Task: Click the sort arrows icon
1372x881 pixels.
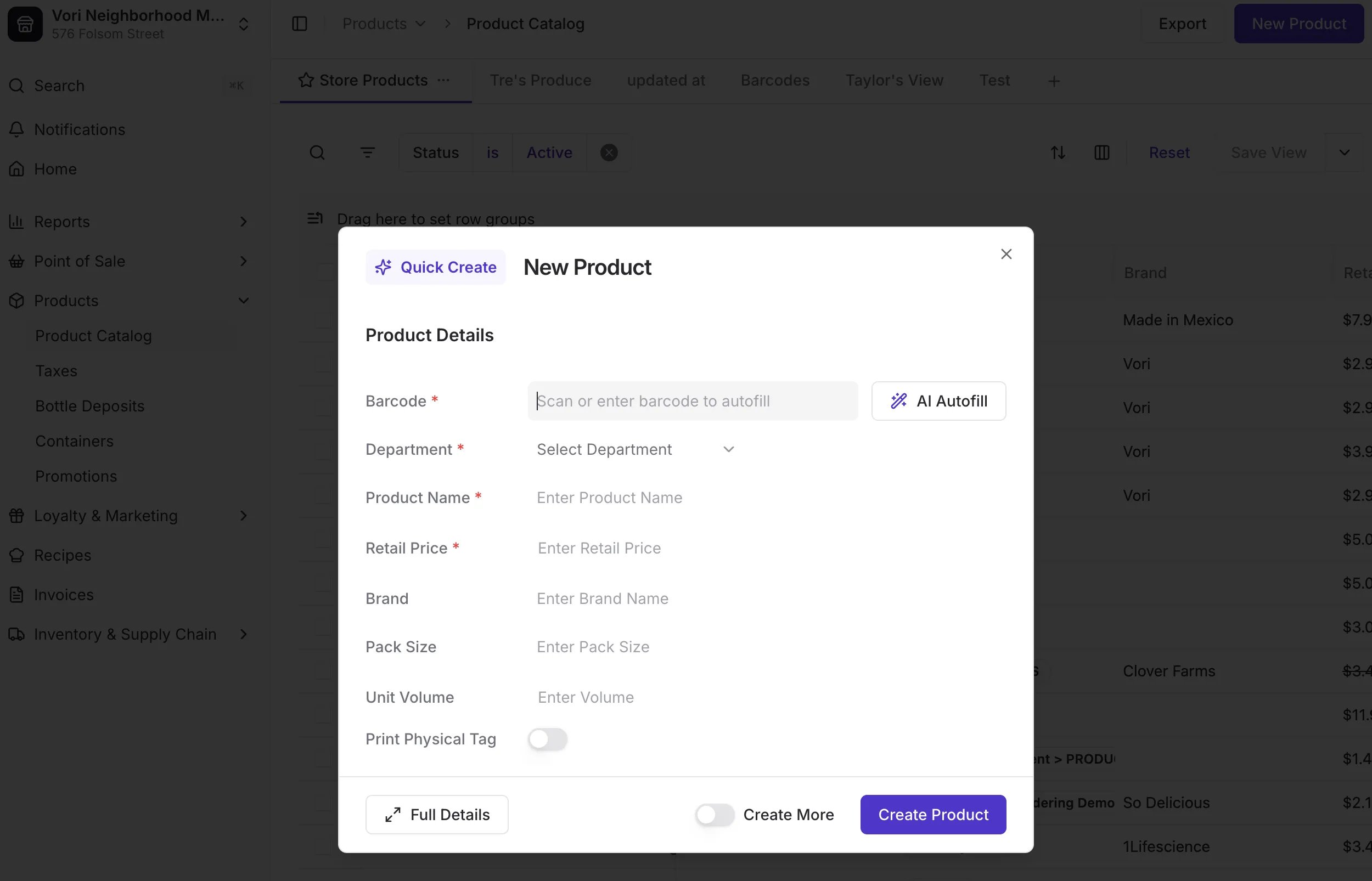Action: [x=1058, y=153]
